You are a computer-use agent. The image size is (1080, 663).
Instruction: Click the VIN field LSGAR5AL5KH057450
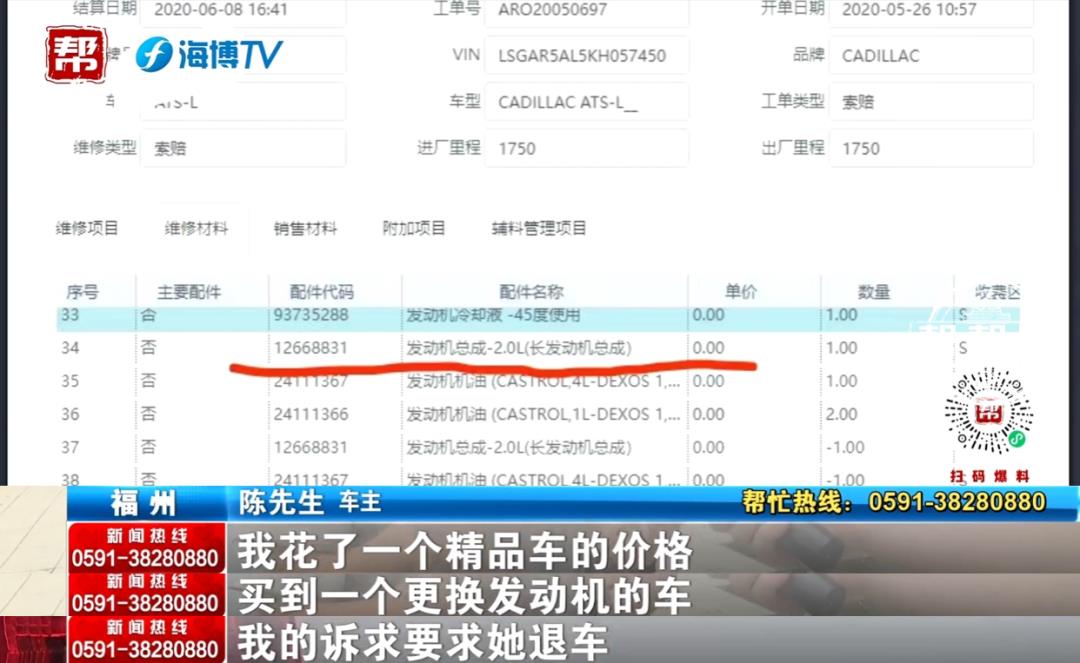586,55
